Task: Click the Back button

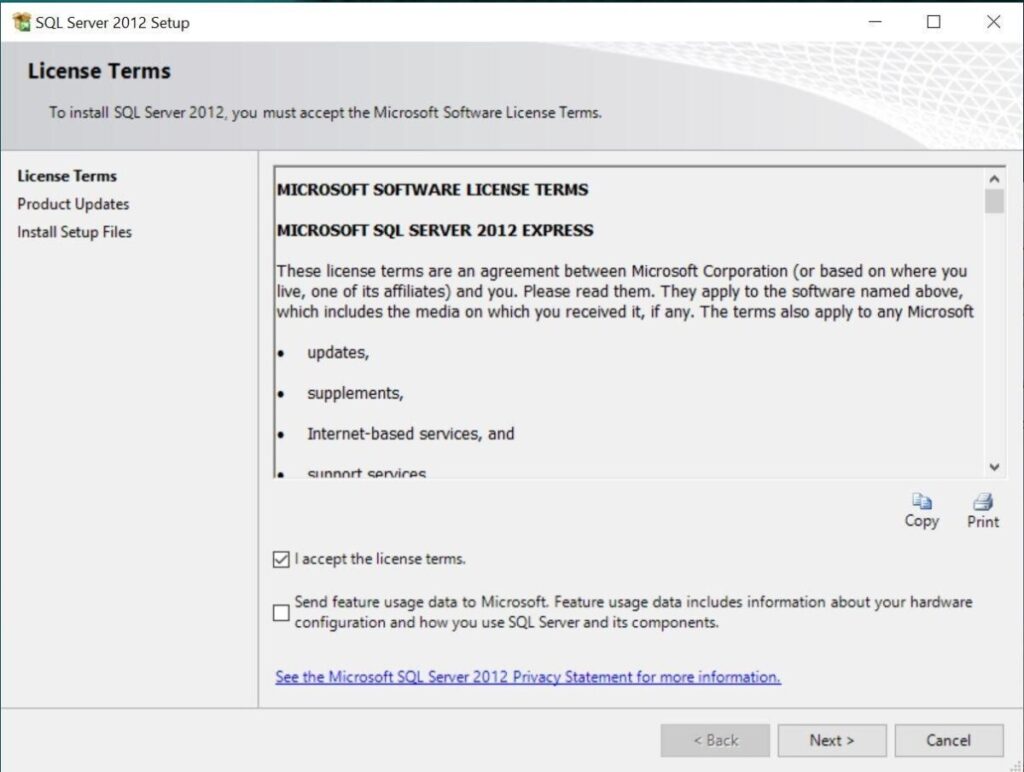Action: click(715, 740)
